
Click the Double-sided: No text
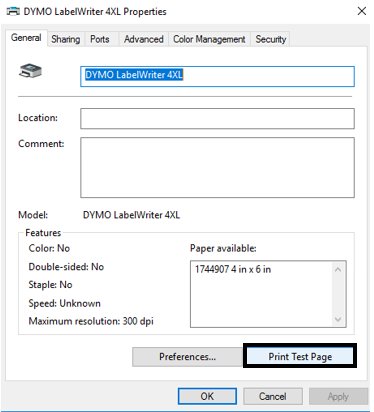click(66, 267)
